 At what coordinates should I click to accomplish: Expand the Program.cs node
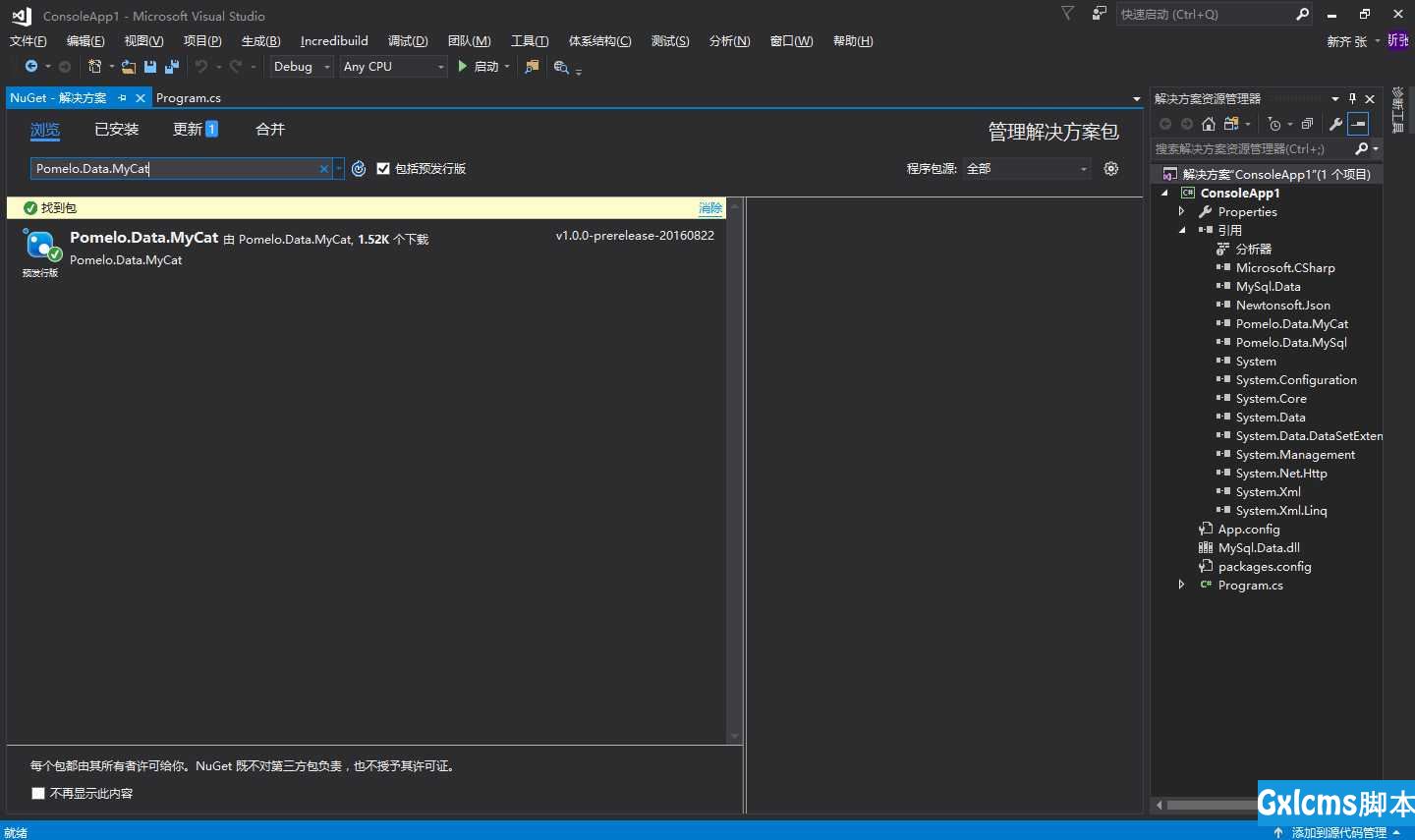(x=1182, y=585)
